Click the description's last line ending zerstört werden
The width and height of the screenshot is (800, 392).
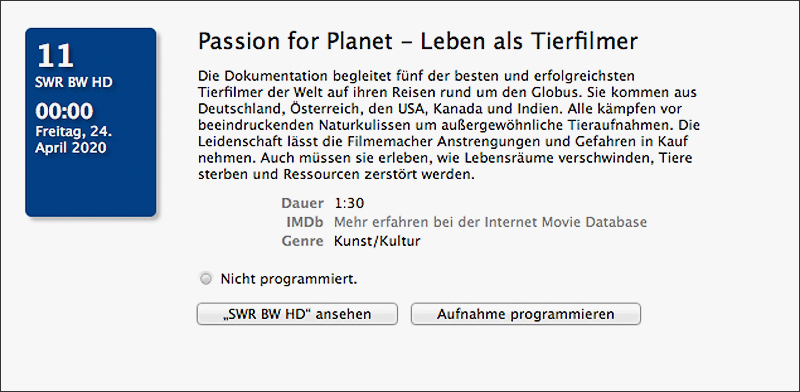[336, 175]
